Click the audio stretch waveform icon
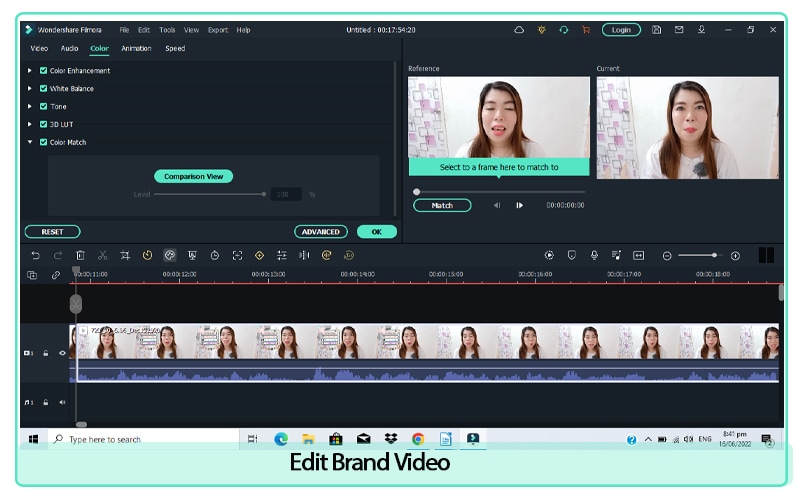 [304, 256]
